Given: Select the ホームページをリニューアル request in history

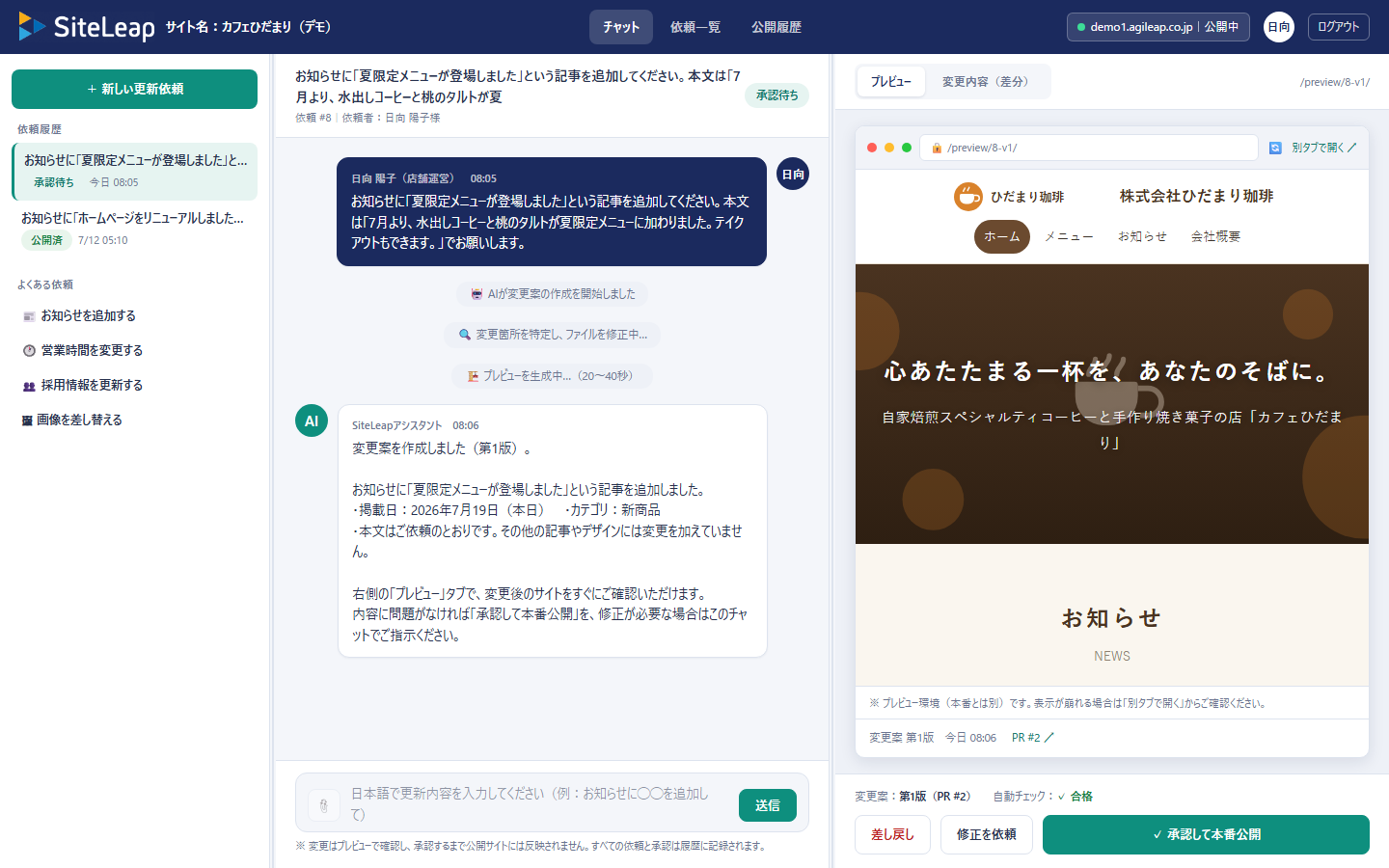Looking at the screenshot, I should [134, 229].
